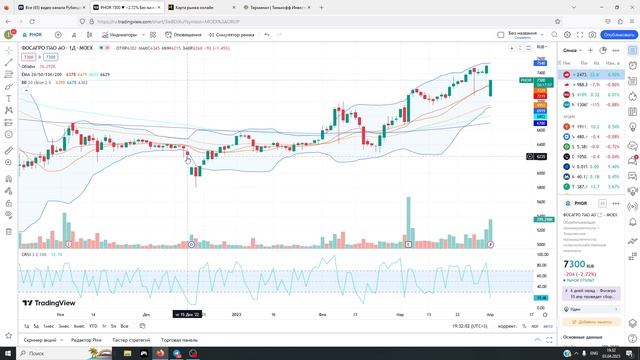Add a symbol to watchlist plus icon
Image resolution: width=640 pixels, height=360 pixels.
pos(590,50)
